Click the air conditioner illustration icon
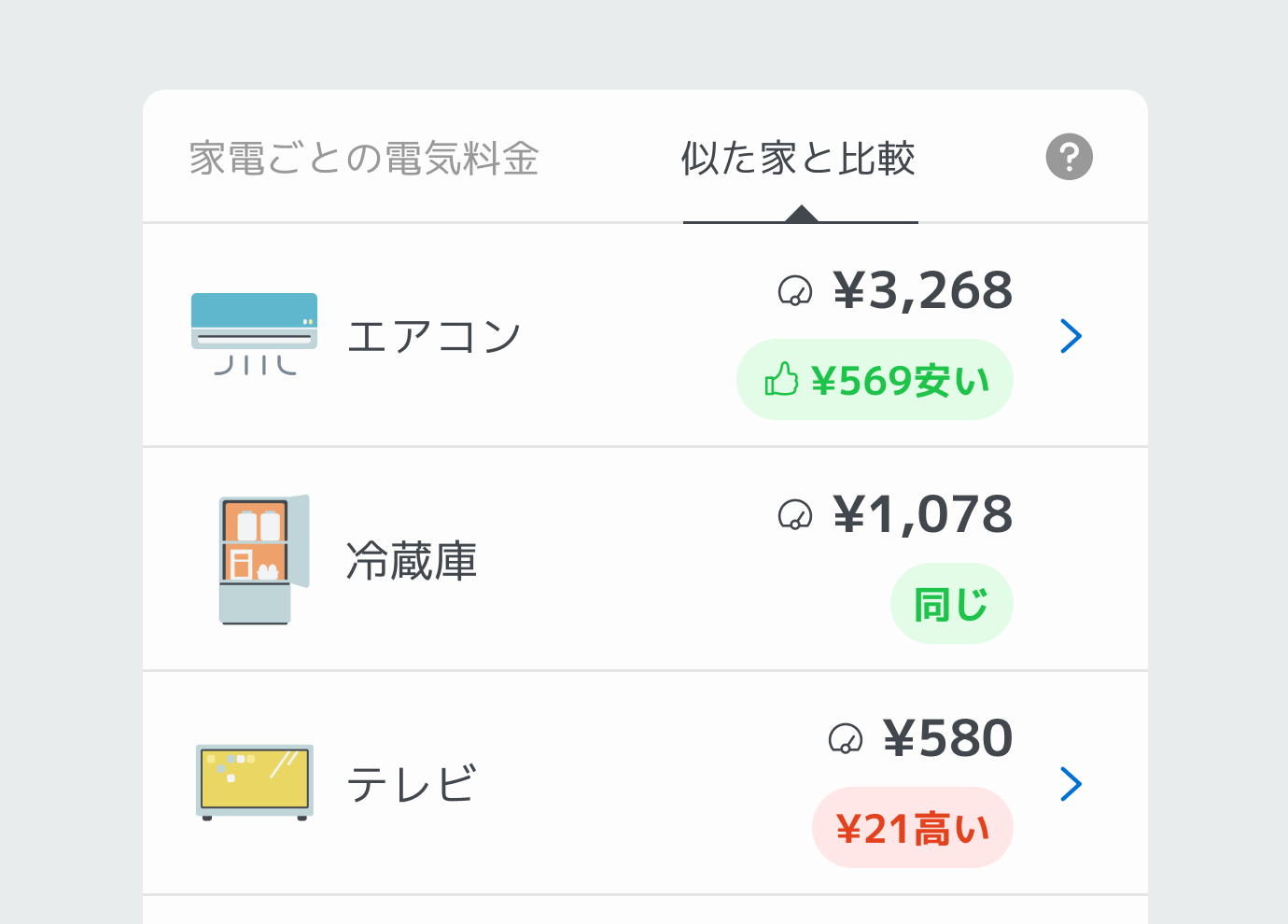This screenshot has width=1288, height=924. [254, 333]
